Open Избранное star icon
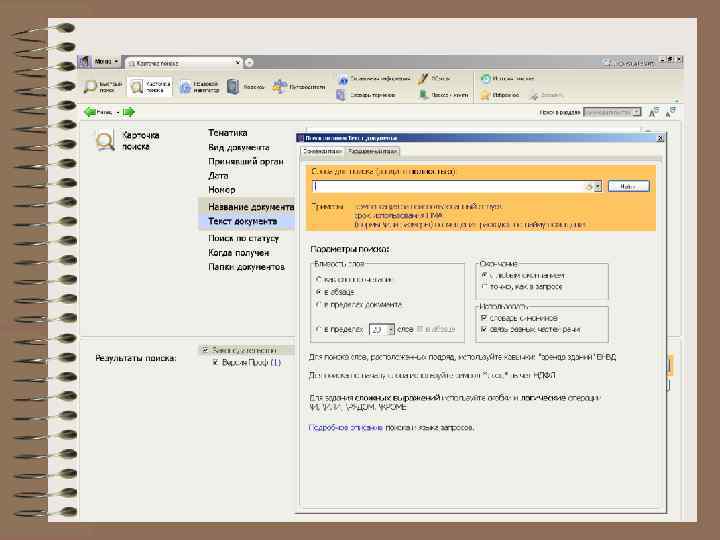This screenshot has width=720, height=540. (x=485, y=95)
